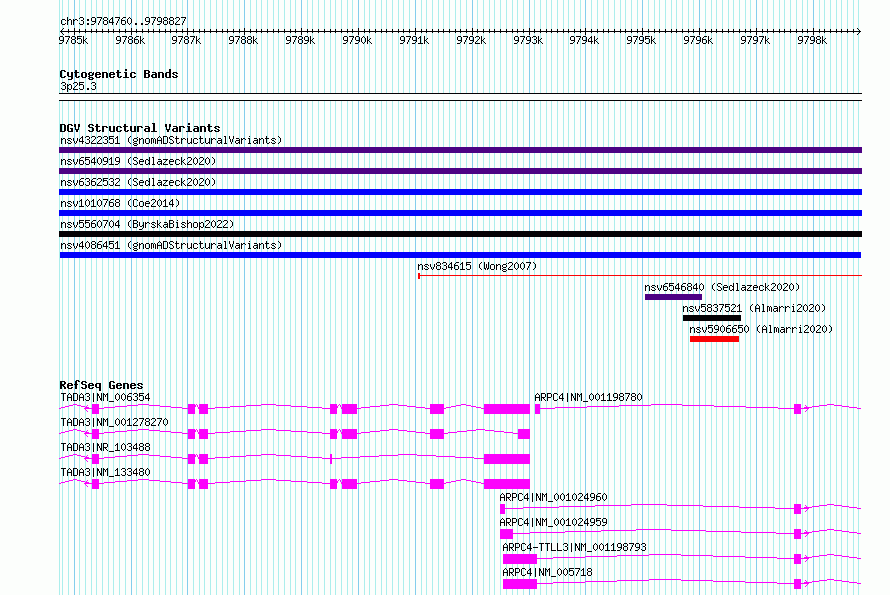Select the 9785k ruler position
The height and width of the screenshot is (595, 890).
[x=73, y=41]
